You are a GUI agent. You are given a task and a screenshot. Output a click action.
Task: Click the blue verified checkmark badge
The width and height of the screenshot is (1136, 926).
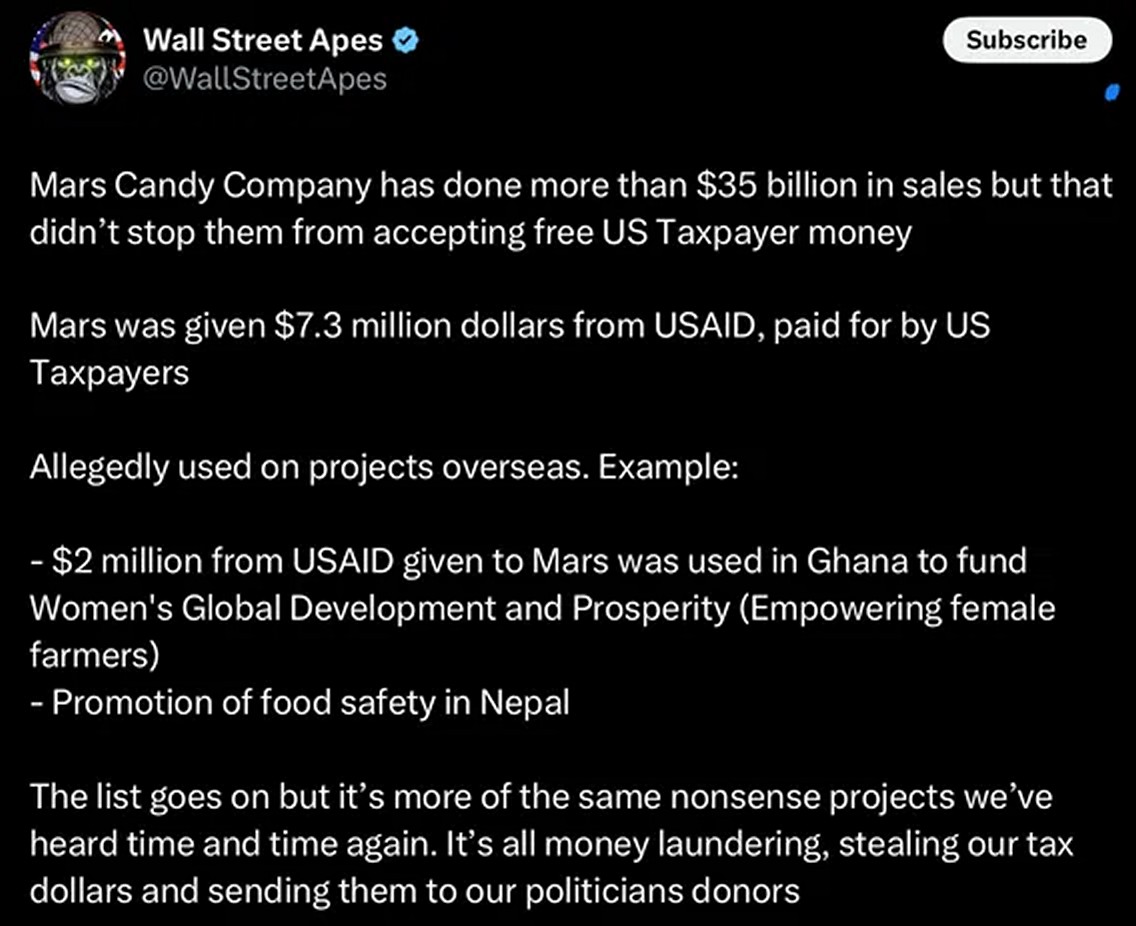tap(405, 41)
